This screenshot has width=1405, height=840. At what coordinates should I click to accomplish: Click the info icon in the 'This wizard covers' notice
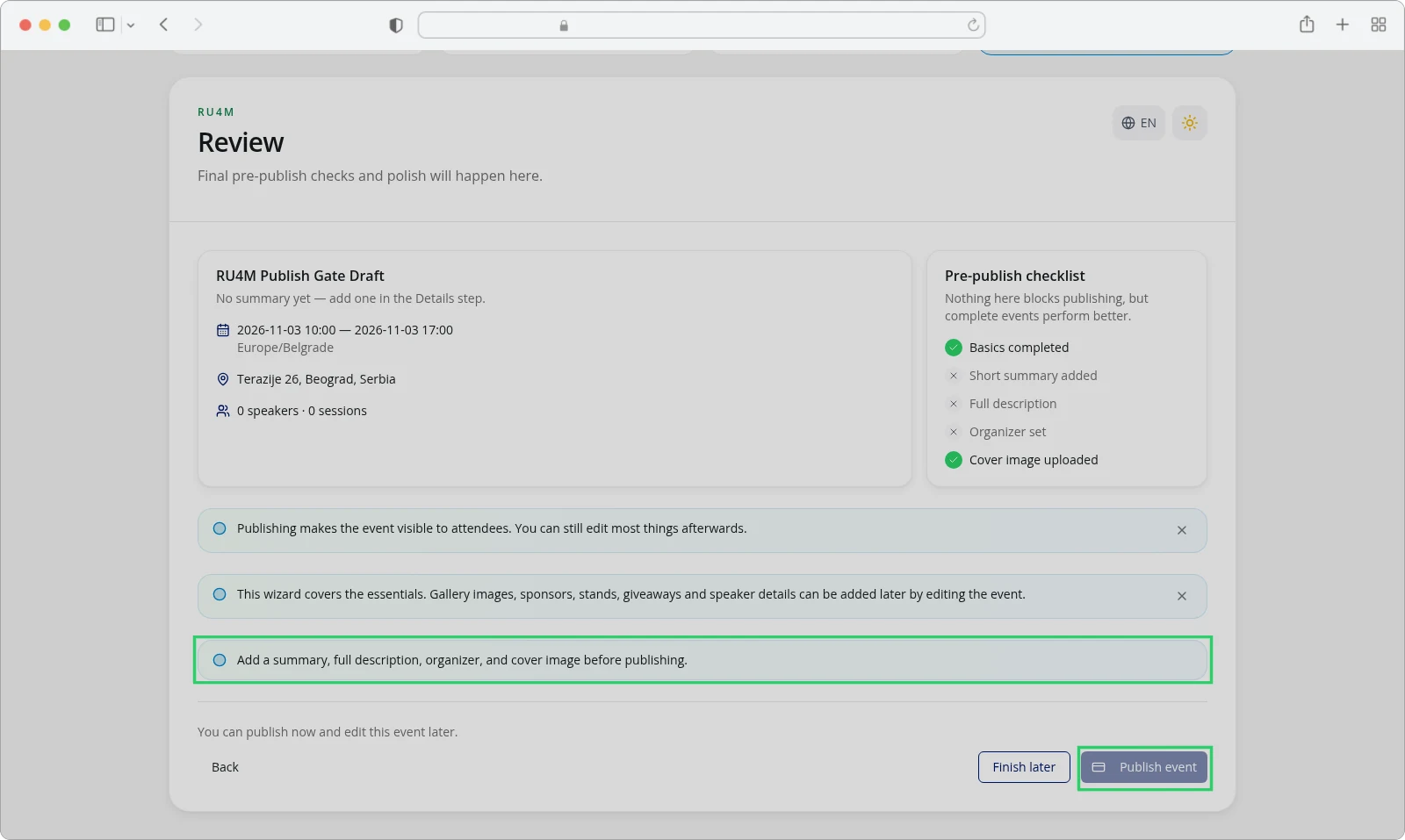click(220, 594)
